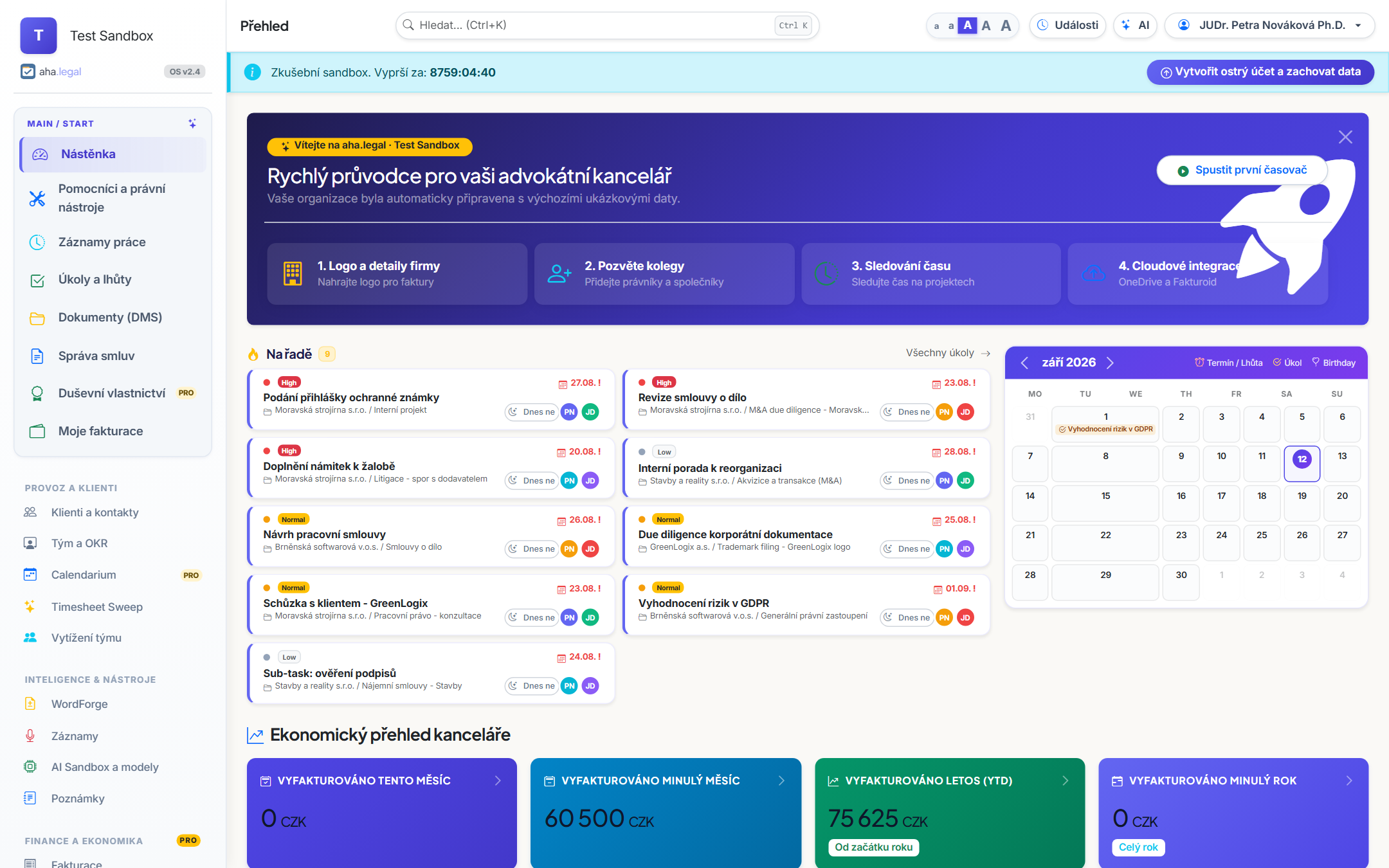Expand Vyfakturováno minulý měsíc card arrow

point(781,781)
